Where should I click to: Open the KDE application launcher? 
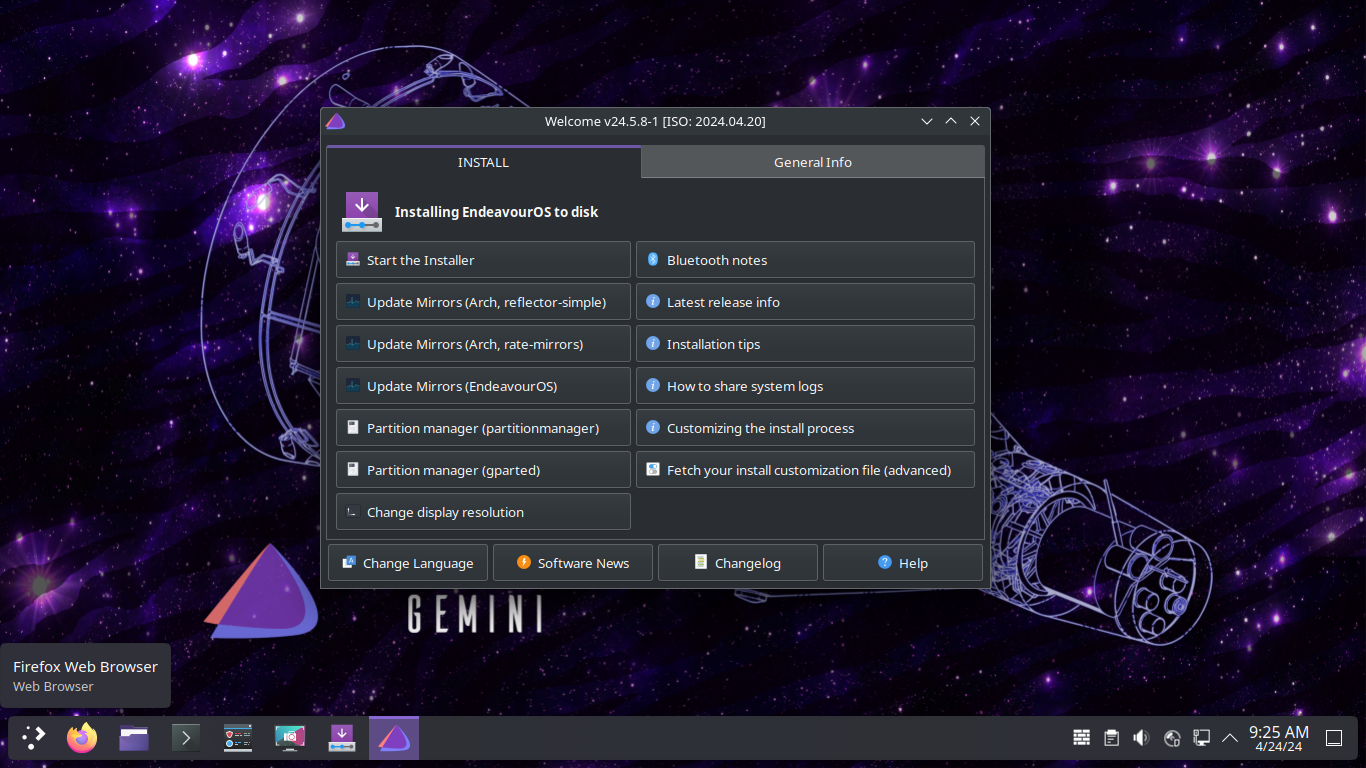[x=34, y=738]
